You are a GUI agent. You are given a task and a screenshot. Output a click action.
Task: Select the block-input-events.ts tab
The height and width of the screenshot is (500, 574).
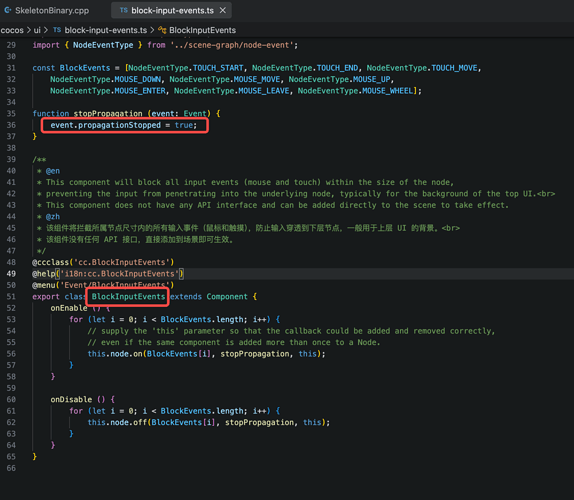pos(171,10)
